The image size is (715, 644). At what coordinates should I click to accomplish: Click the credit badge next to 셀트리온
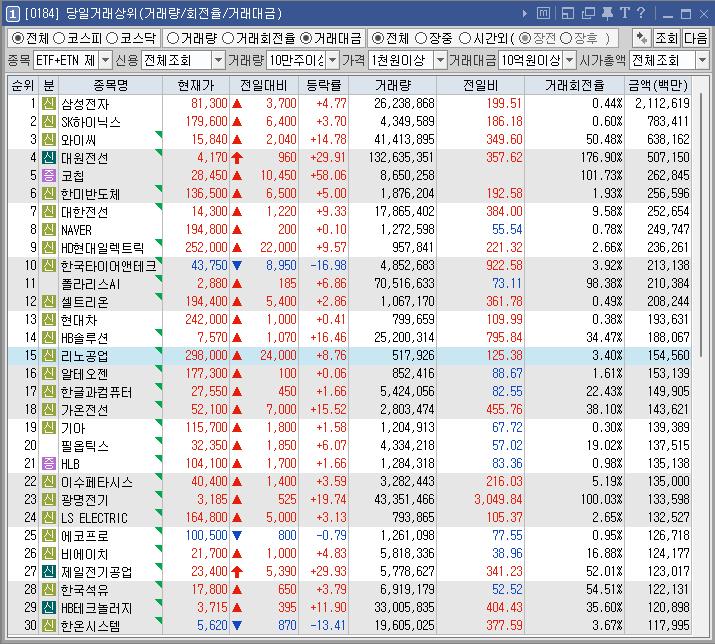click(49, 301)
